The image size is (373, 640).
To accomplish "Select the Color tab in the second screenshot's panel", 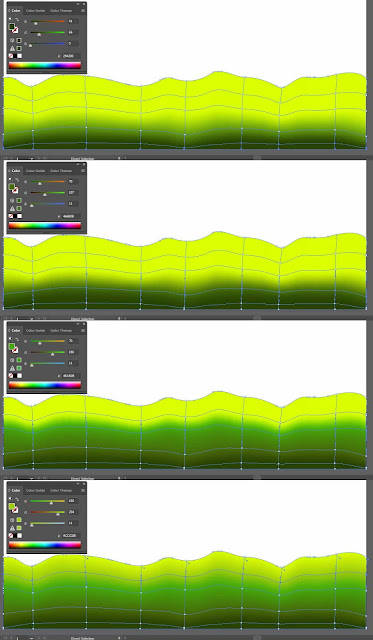I will click(16, 171).
